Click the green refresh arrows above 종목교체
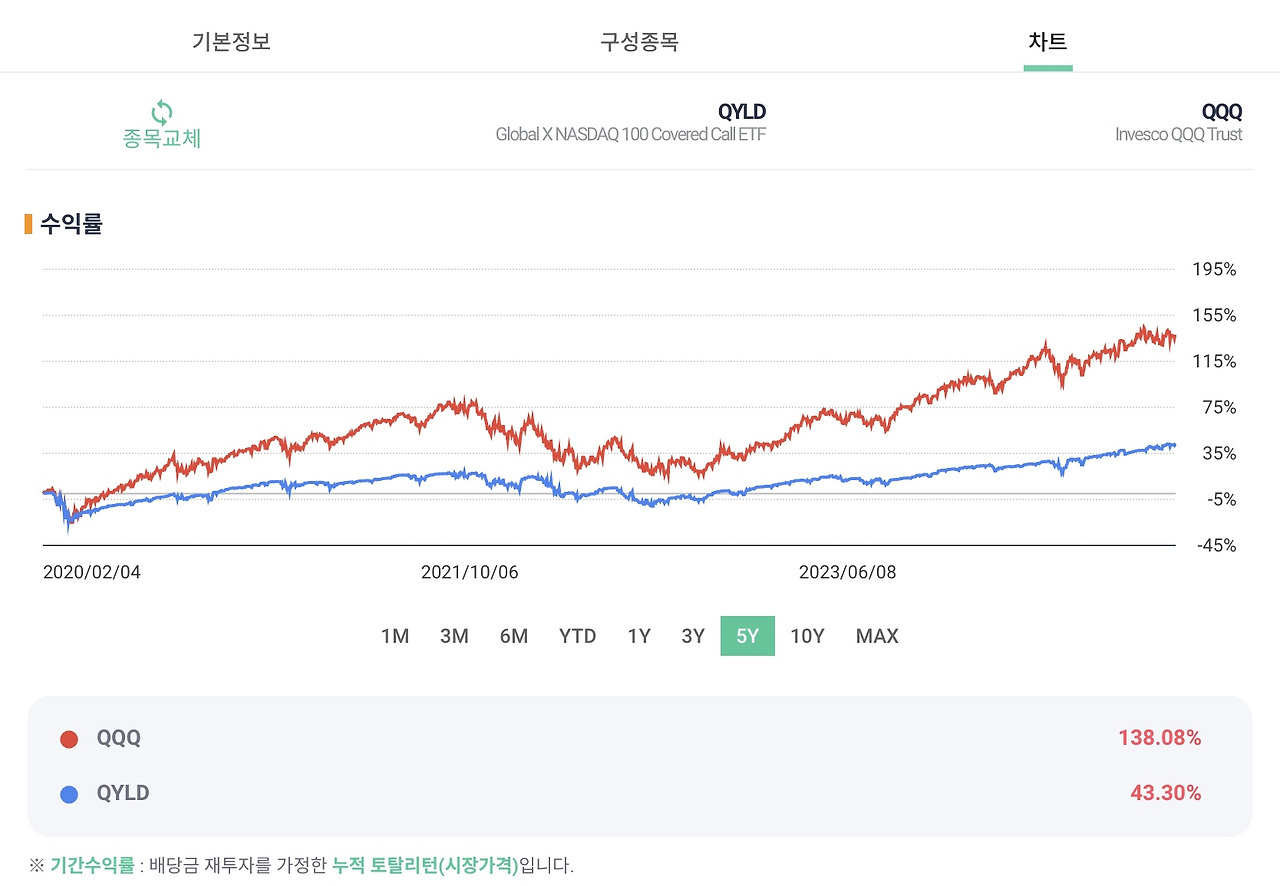The image size is (1280, 886). click(x=160, y=110)
